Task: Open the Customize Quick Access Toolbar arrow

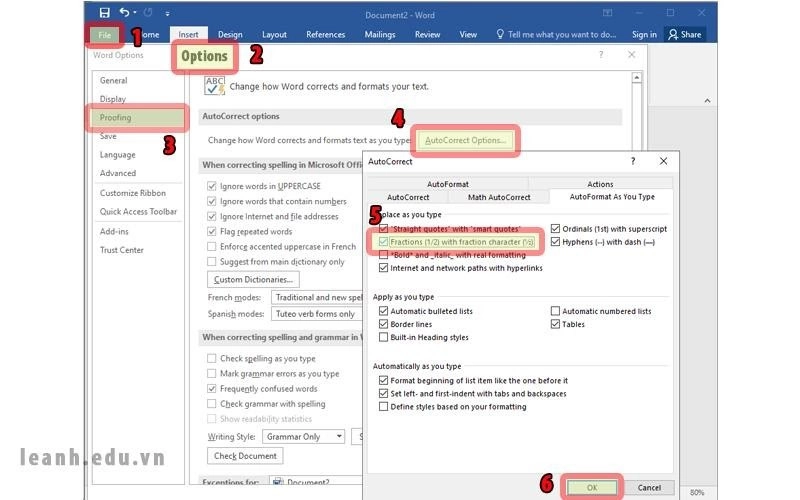Action: 167,13
